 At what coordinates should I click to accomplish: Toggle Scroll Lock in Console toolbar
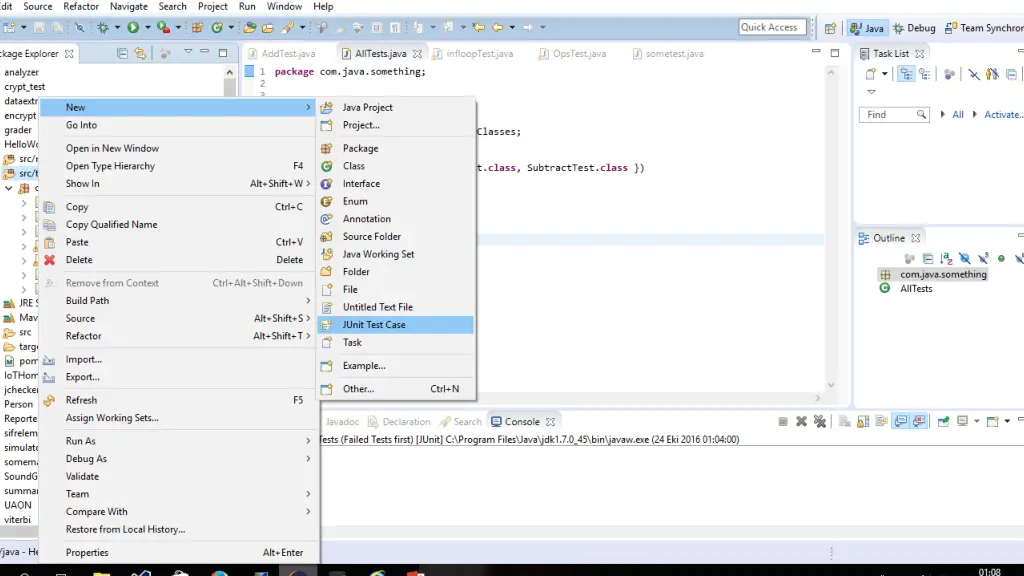863,422
